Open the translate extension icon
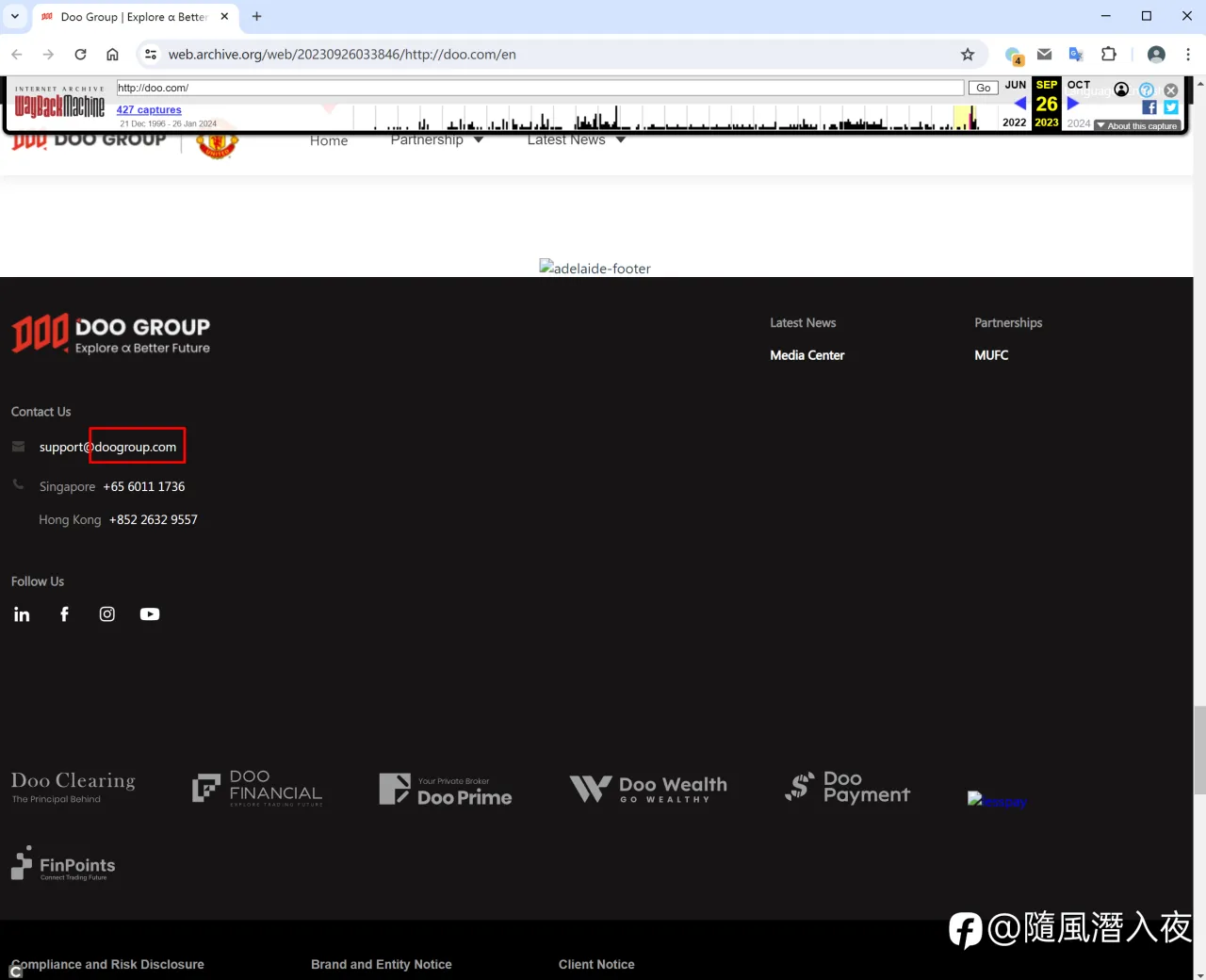This screenshot has width=1206, height=980. point(1076,55)
